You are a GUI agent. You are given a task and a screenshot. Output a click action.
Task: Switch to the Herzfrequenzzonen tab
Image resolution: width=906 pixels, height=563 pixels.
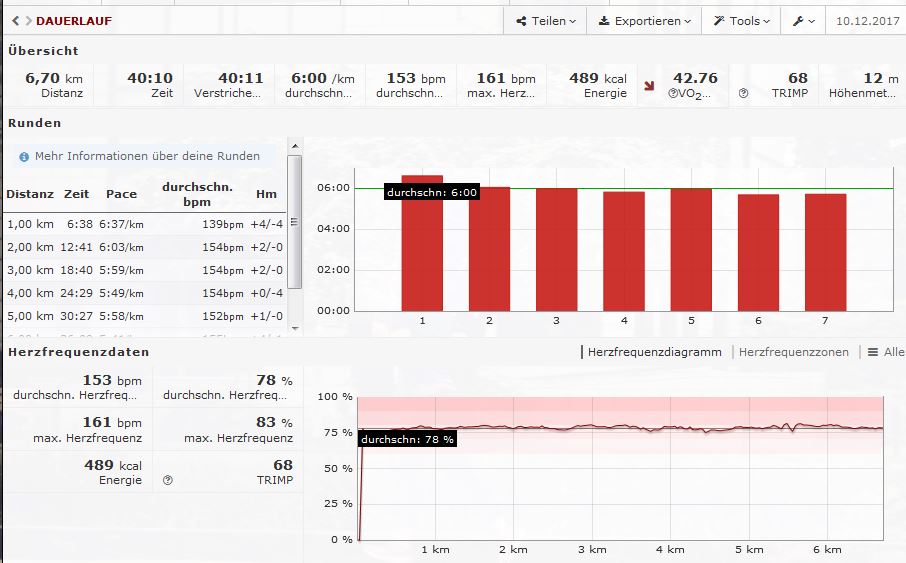point(793,352)
